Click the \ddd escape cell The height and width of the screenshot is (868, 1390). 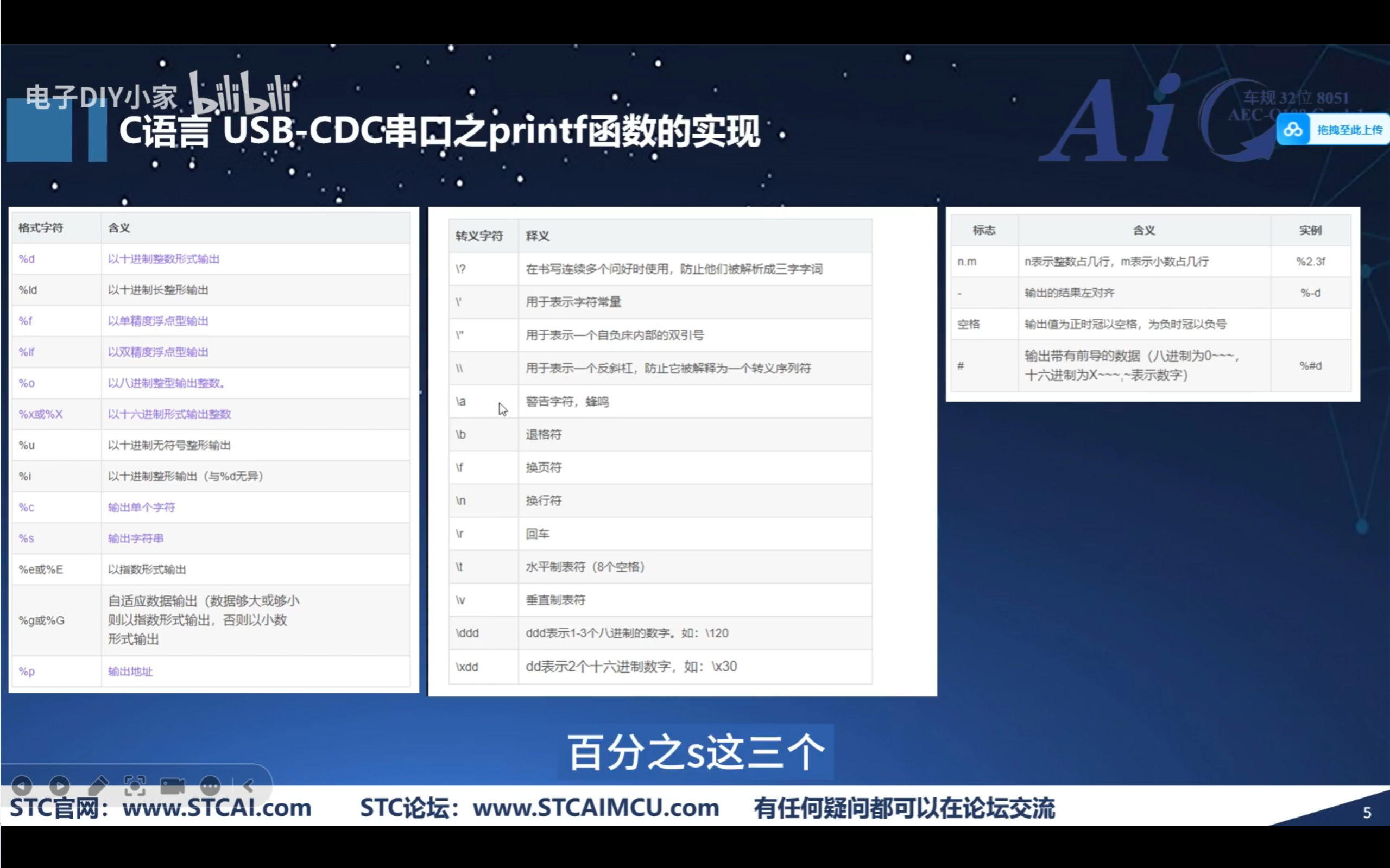tap(483, 633)
